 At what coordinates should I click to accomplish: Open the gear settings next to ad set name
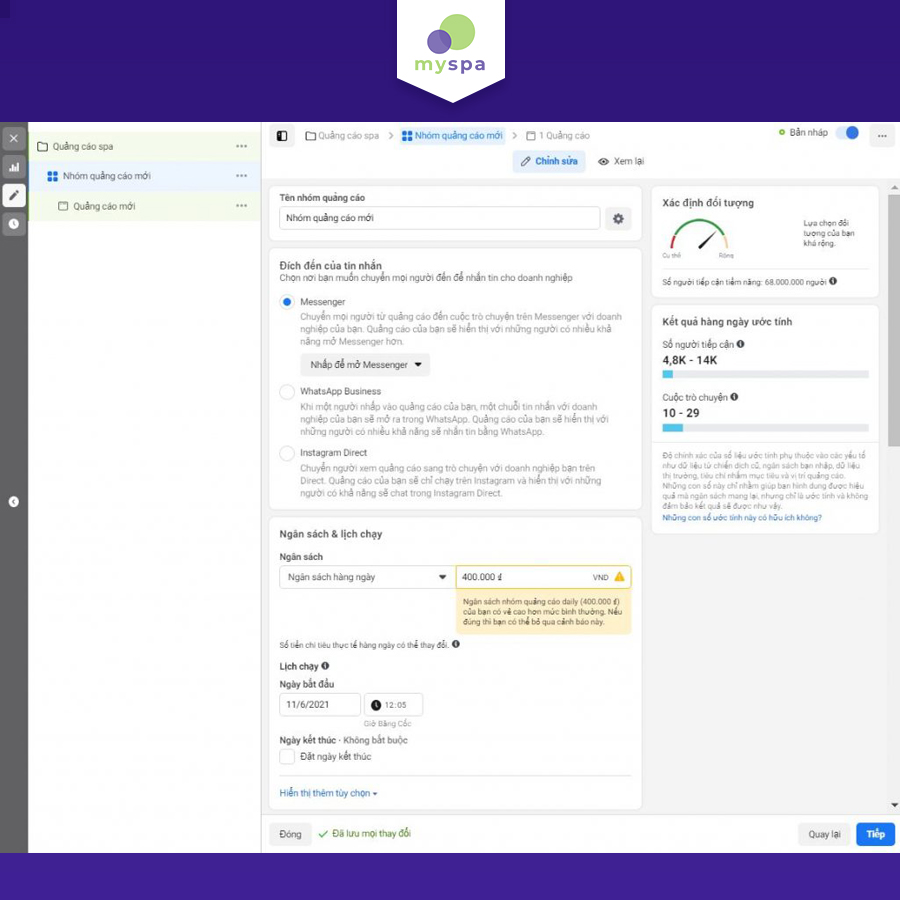(618, 219)
